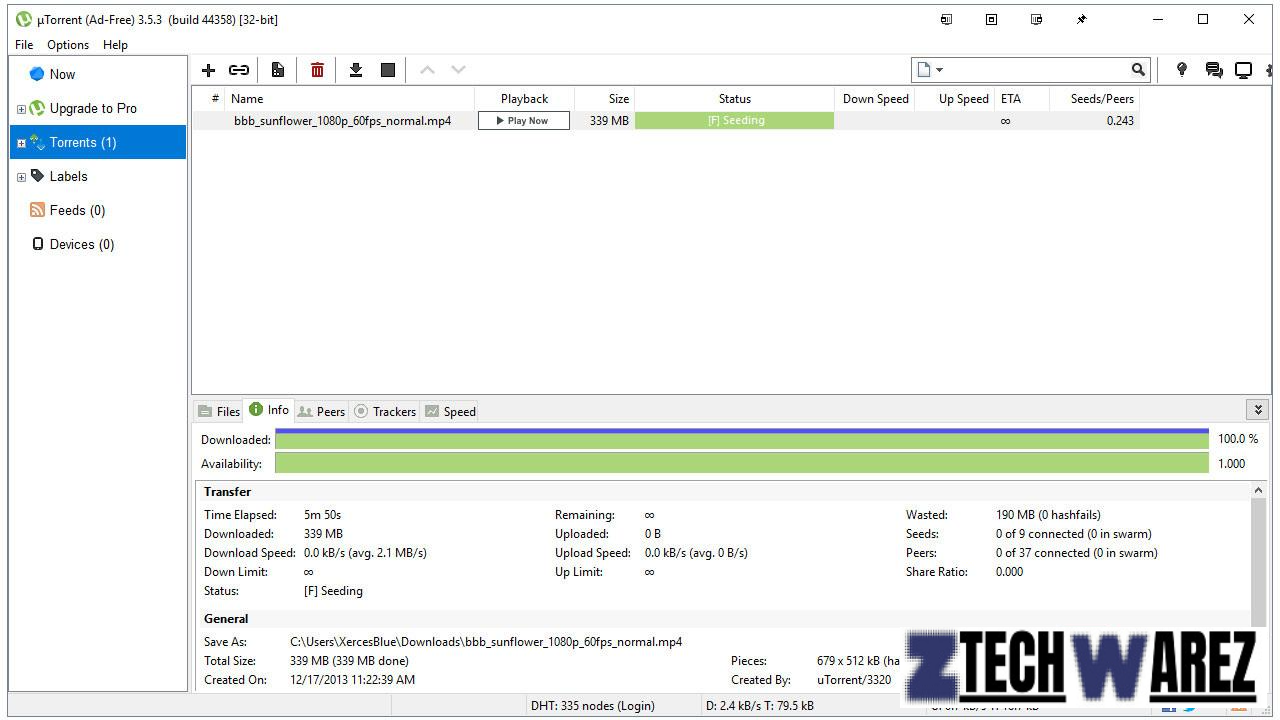The height and width of the screenshot is (720, 1280).
Task: Open the Help menu
Action: (x=115, y=45)
